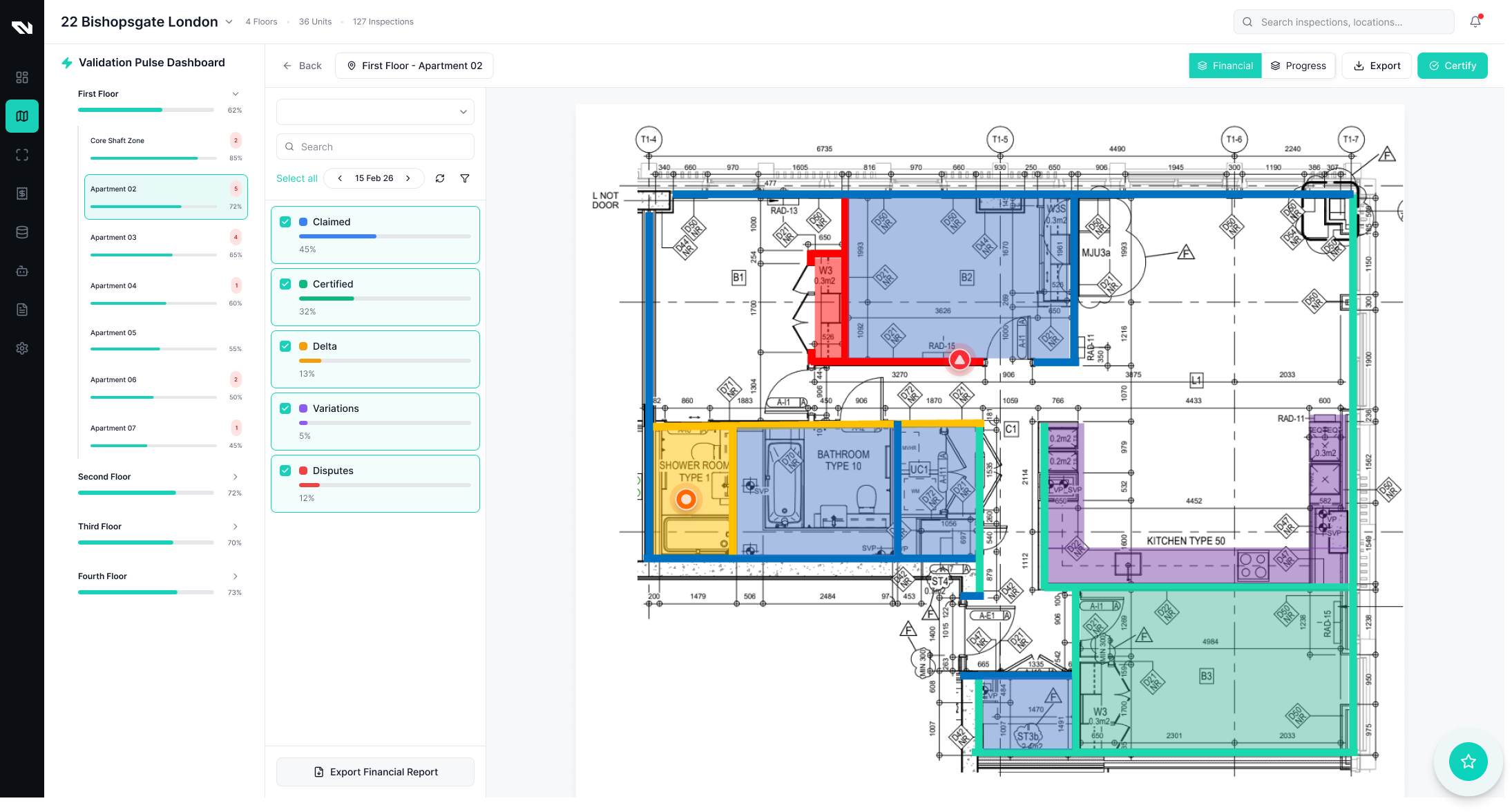Click the refresh icon beside the date

(440, 178)
